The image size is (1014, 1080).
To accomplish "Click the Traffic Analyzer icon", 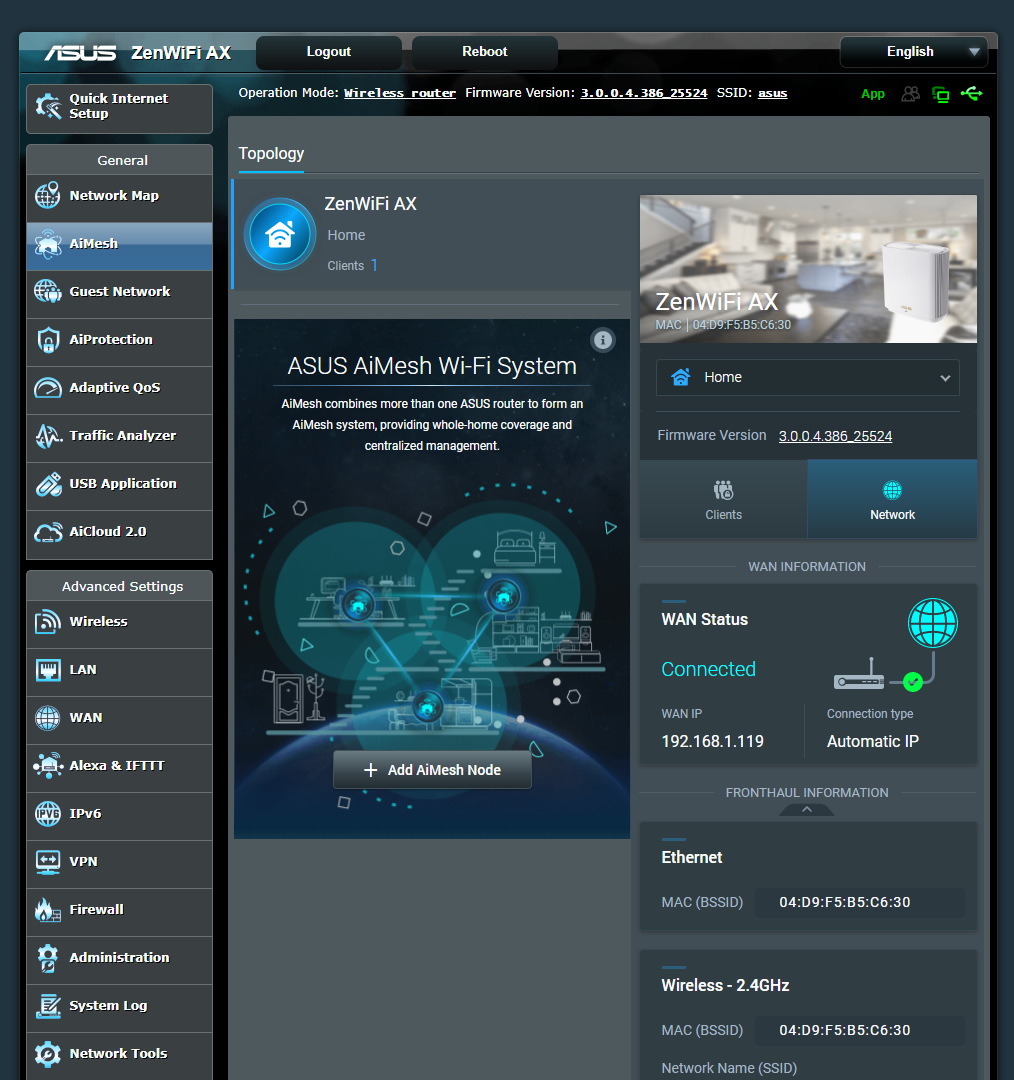I will (48, 435).
